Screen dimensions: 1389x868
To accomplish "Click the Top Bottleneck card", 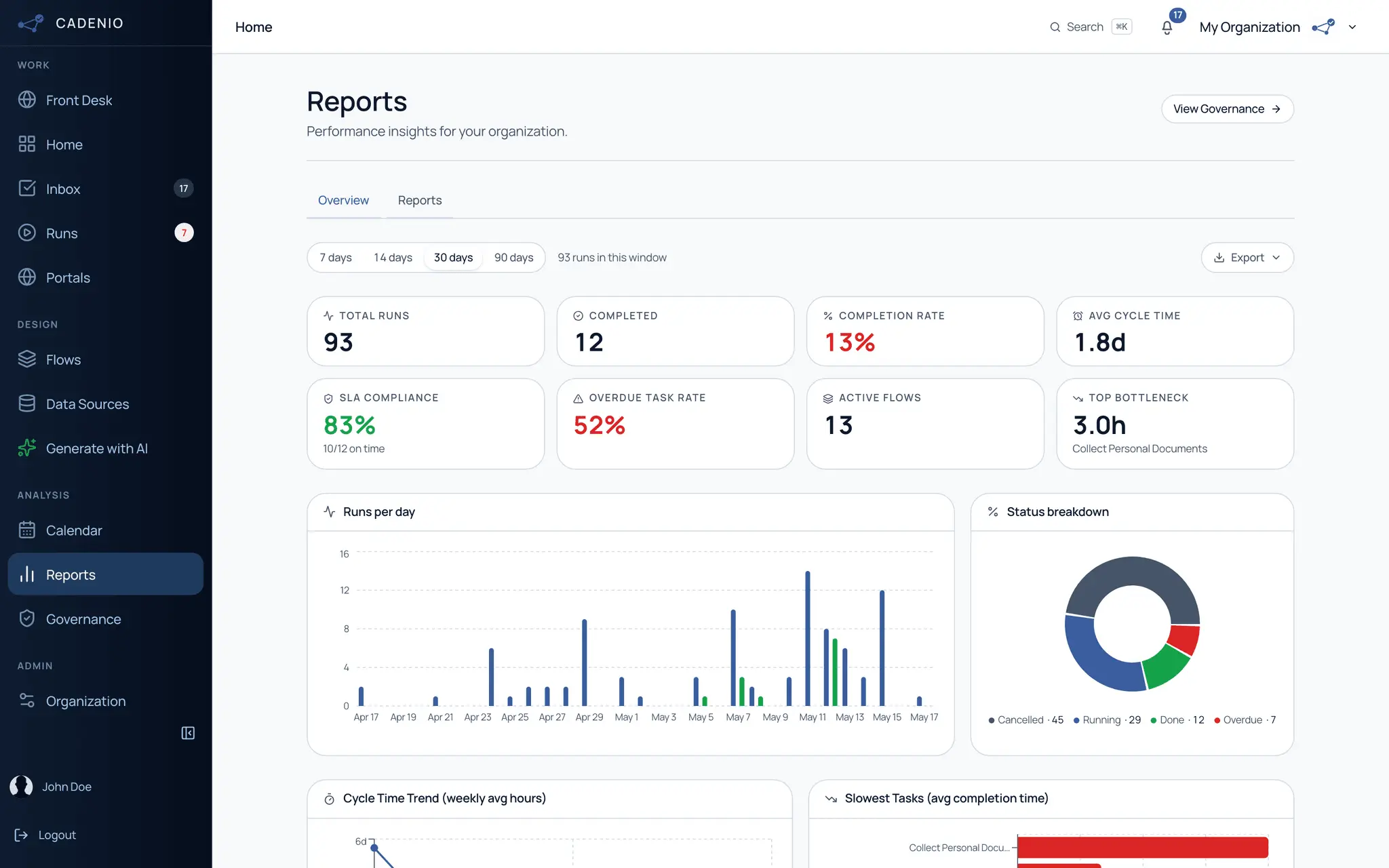I will (1175, 424).
